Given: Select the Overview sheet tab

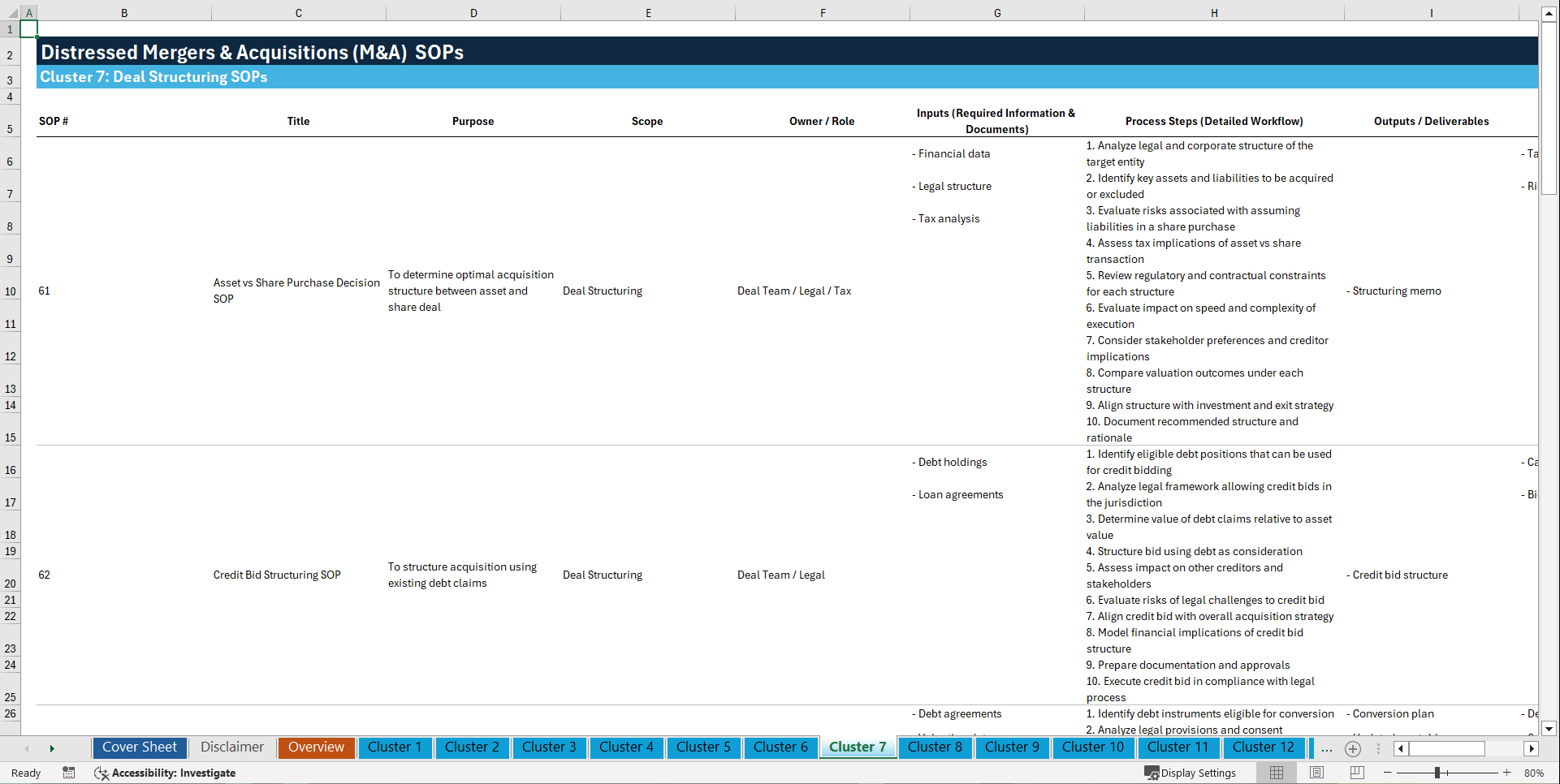Looking at the screenshot, I should [x=316, y=747].
